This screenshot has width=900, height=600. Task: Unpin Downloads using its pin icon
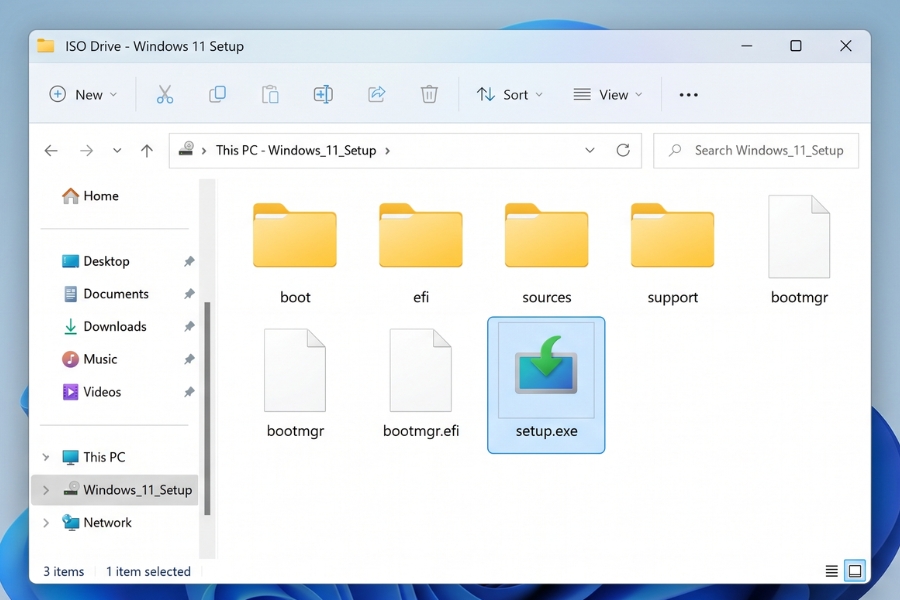click(x=189, y=327)
